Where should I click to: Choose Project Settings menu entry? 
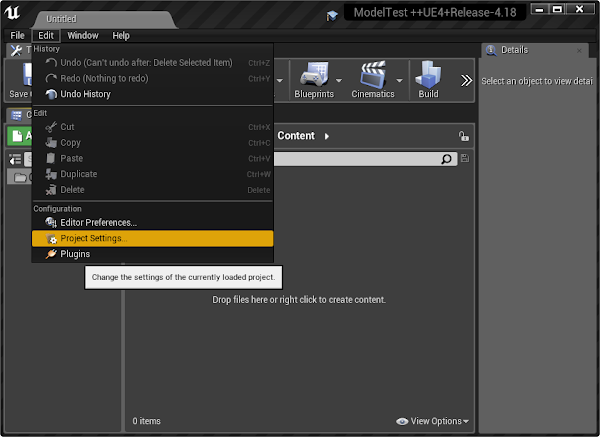[x=152, y=238]
